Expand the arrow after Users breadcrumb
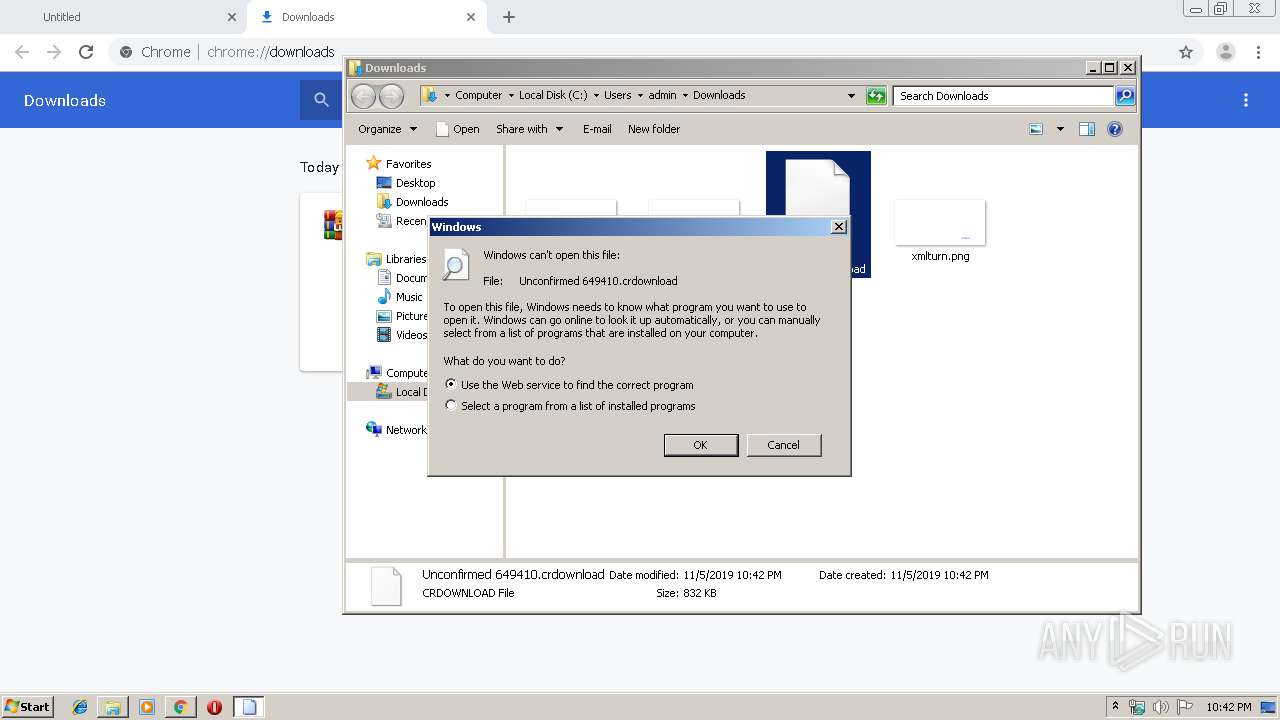The width and height of the screenshot is (1280, 720). pyautogui.click(x=640, y=96)
